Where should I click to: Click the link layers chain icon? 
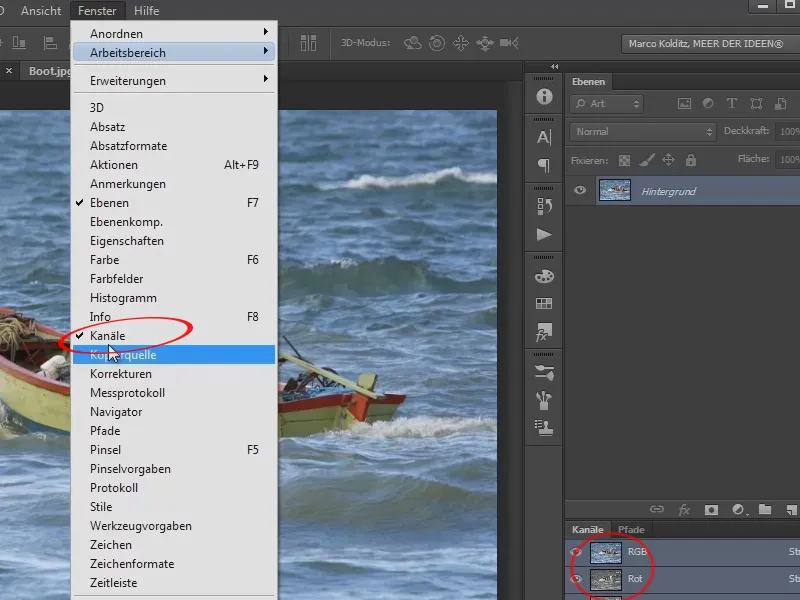point(657,509)
